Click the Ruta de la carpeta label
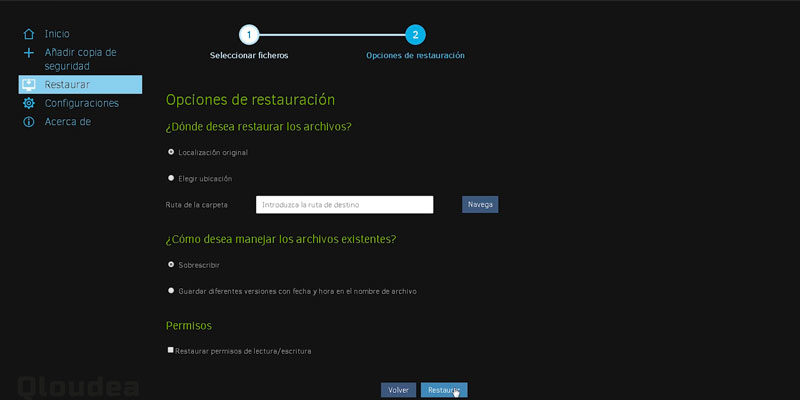The image size is (800, 400). [x=196, y=205]
